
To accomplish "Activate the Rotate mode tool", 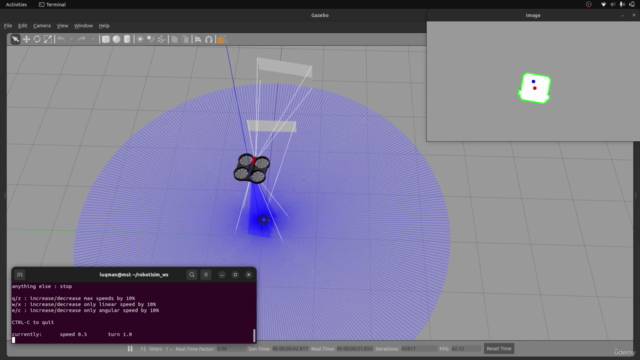I will (37, 39).
